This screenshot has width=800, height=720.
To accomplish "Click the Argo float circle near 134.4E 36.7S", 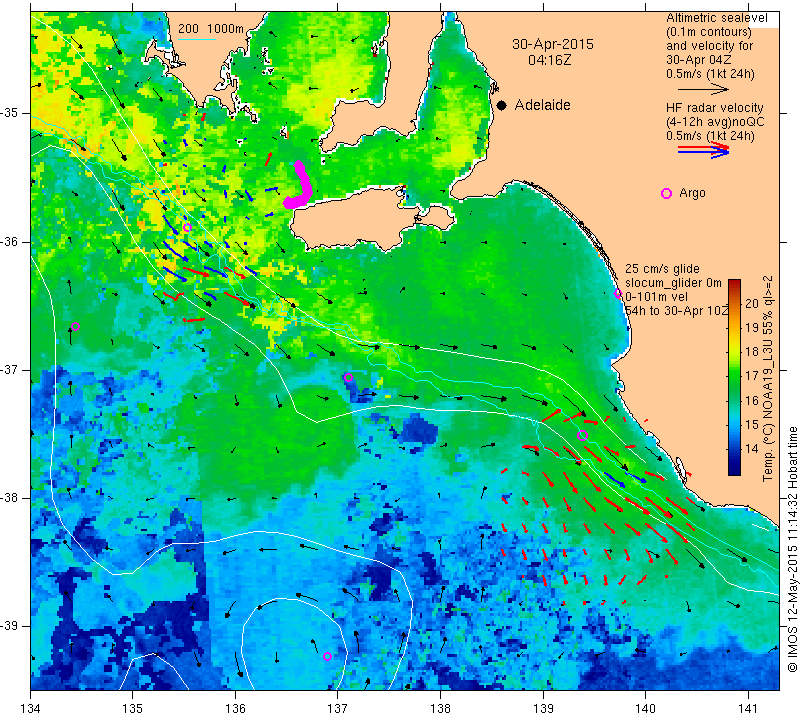I will (76, 327).
